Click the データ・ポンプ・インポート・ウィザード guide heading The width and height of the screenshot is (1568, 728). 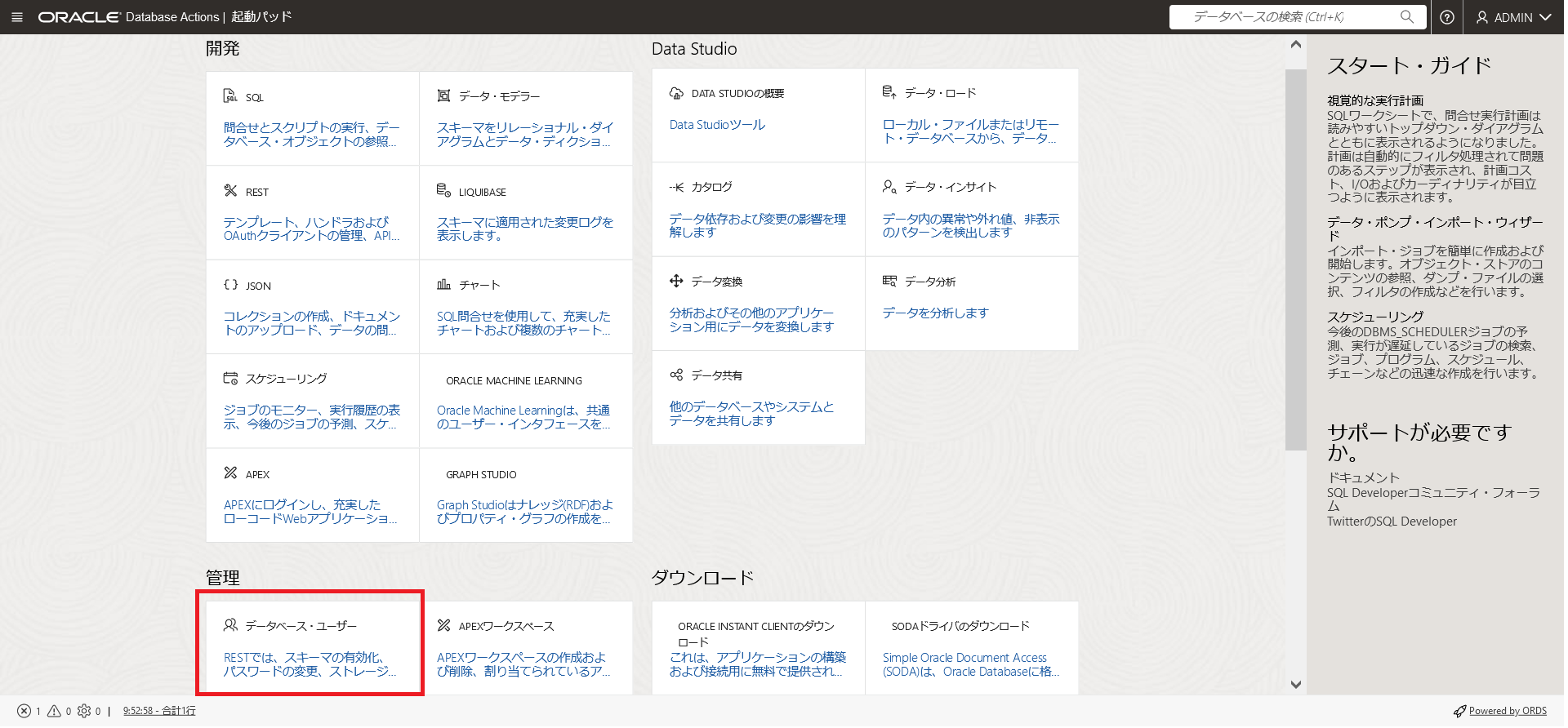click(1435, 229)
